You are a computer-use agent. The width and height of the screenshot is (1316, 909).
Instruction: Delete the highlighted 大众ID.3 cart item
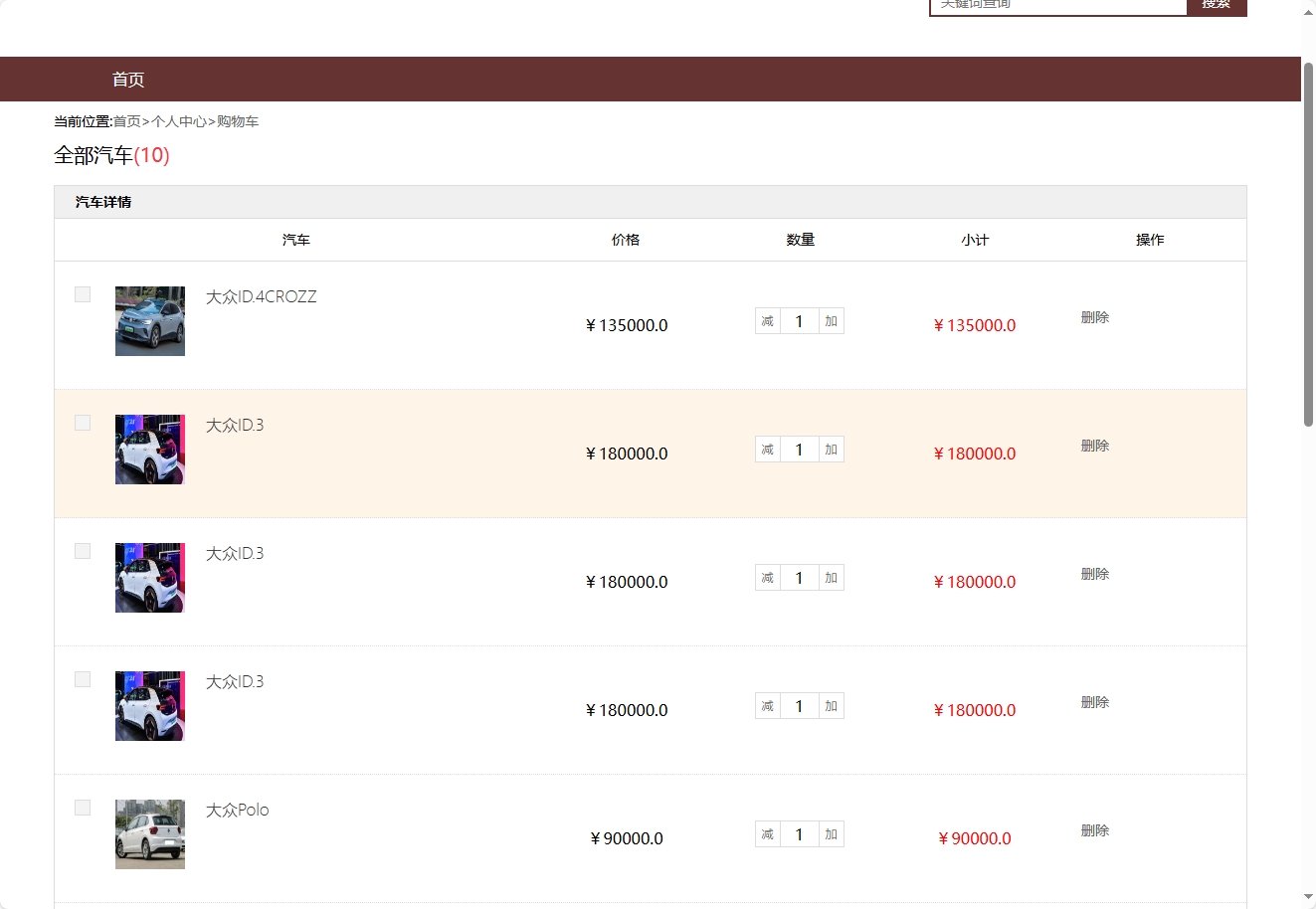[1094, 445]
